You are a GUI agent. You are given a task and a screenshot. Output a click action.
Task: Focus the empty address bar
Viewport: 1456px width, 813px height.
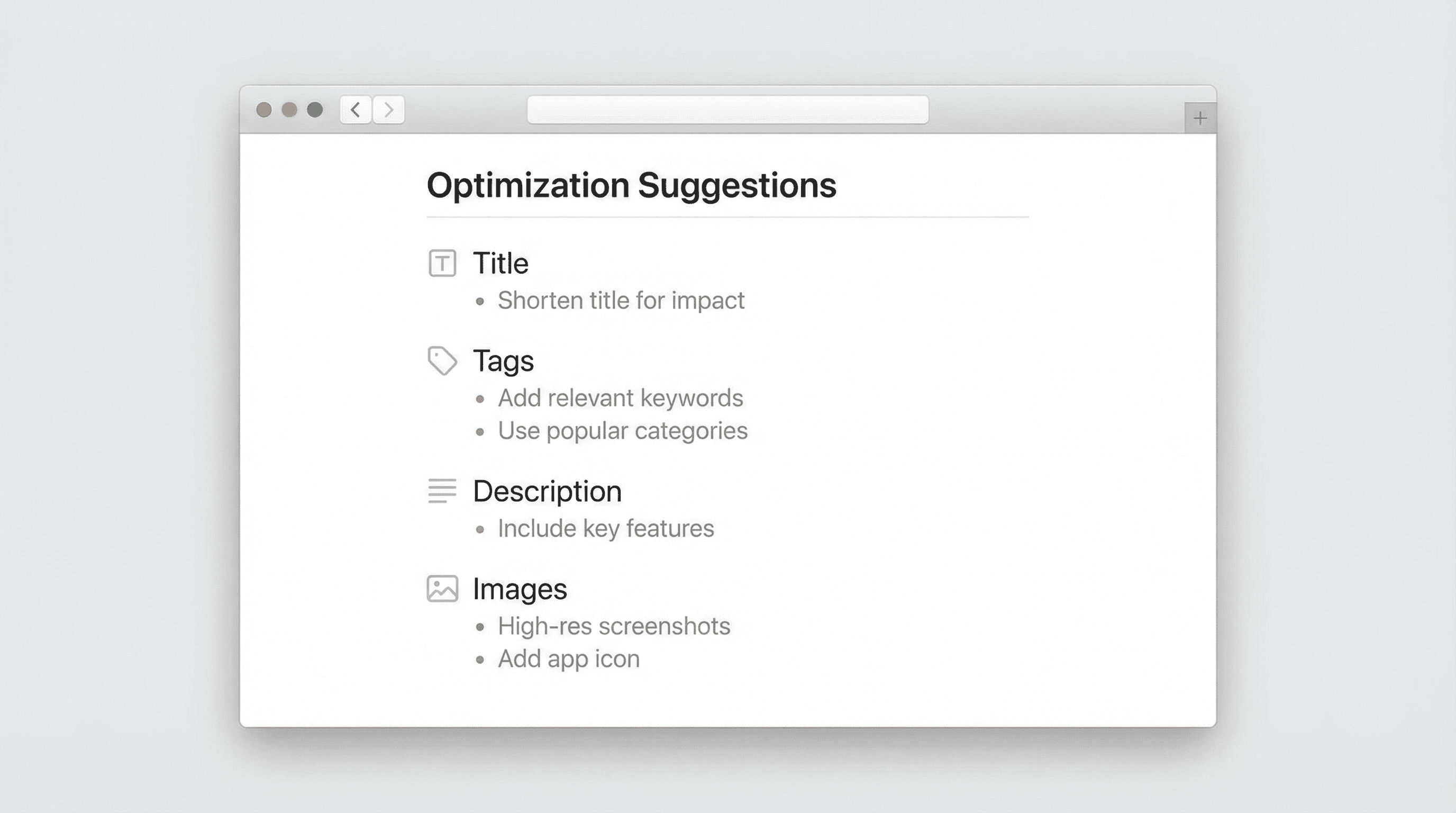pyautogui.click(x=727, y=110)
